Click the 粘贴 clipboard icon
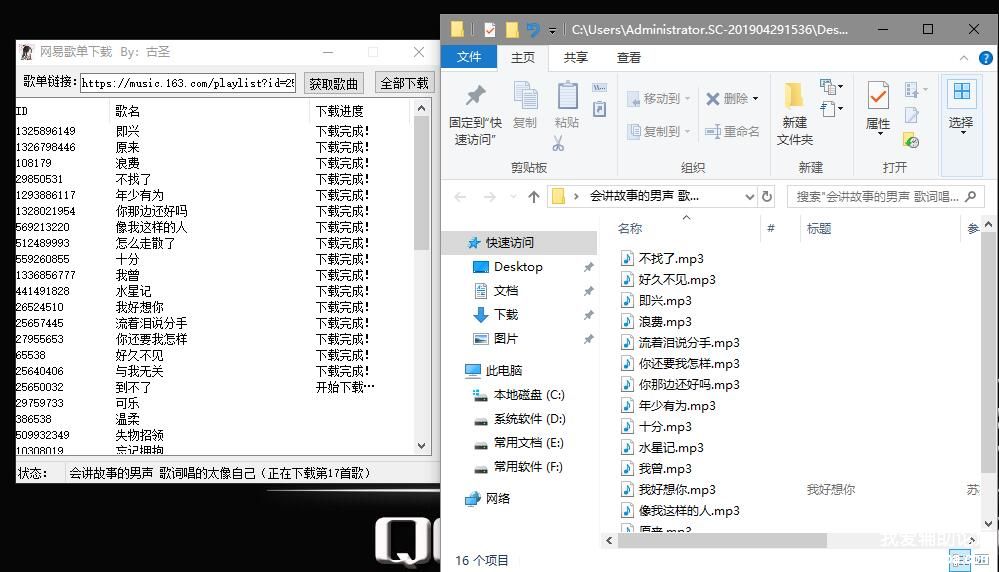This screenshot has height=572, width=999. coord(567,97)
